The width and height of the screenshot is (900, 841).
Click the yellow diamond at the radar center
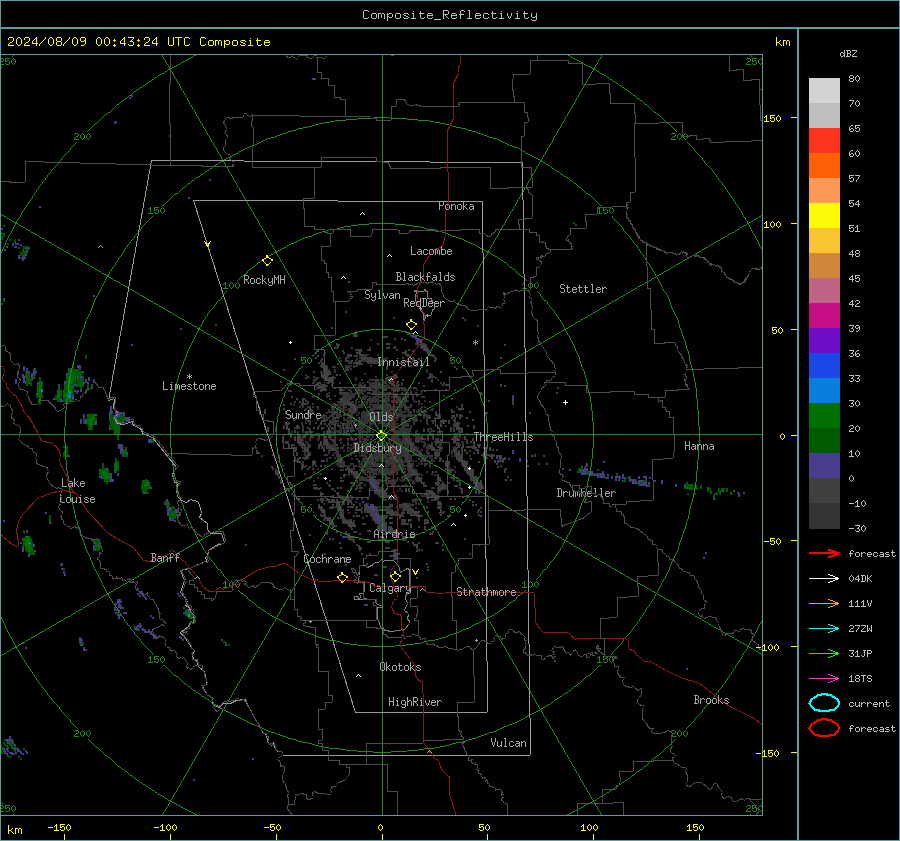(381, 436)
